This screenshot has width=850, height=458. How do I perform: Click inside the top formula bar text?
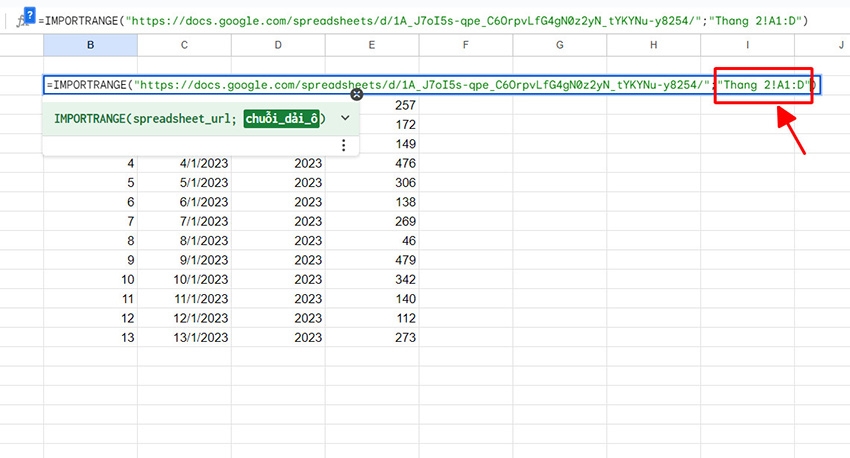(400, 21)
